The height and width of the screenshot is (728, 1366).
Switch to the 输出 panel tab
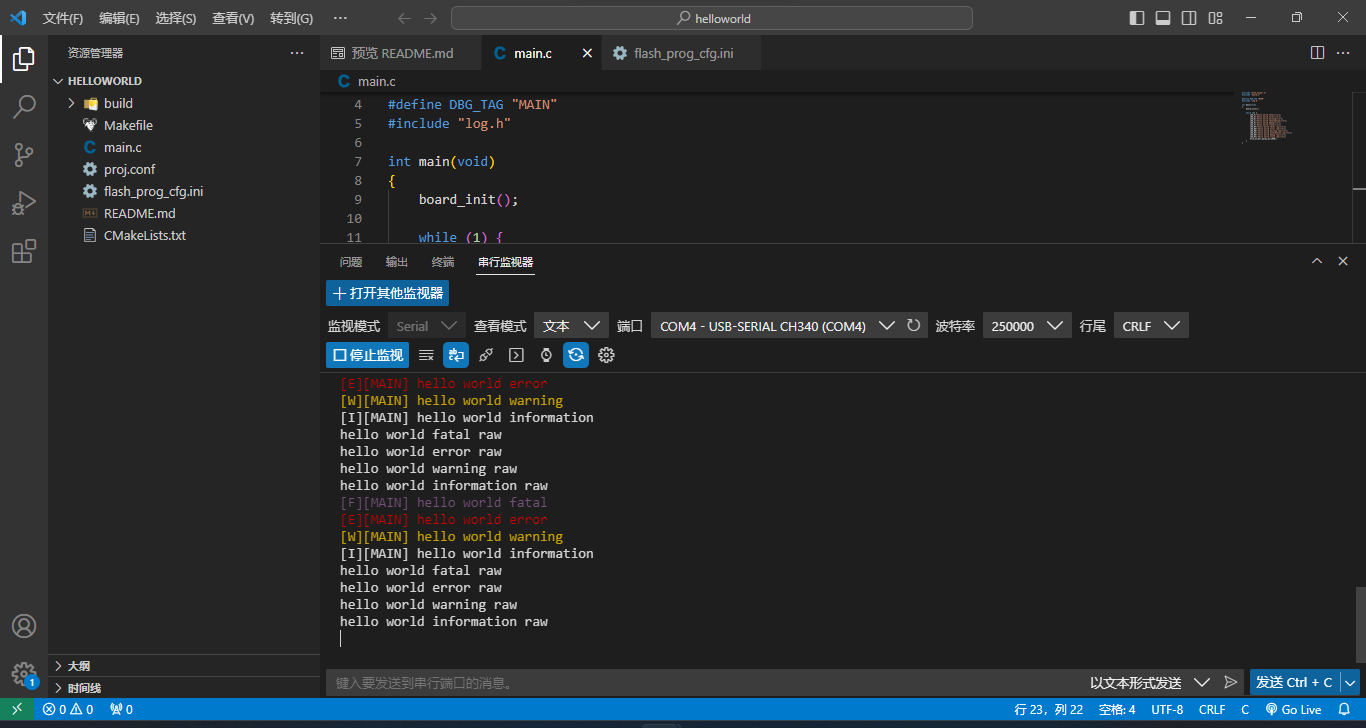pyautogui.click(x=397, y=262)
